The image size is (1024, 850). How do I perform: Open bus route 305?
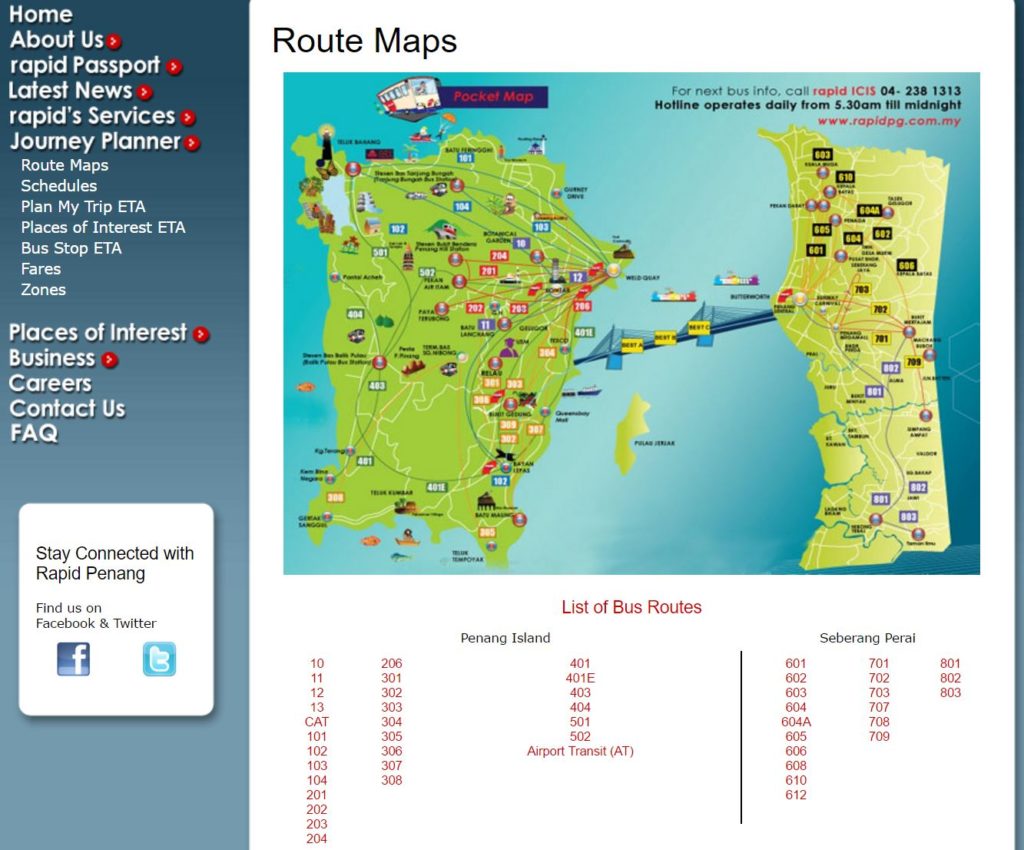coord(392,736)
